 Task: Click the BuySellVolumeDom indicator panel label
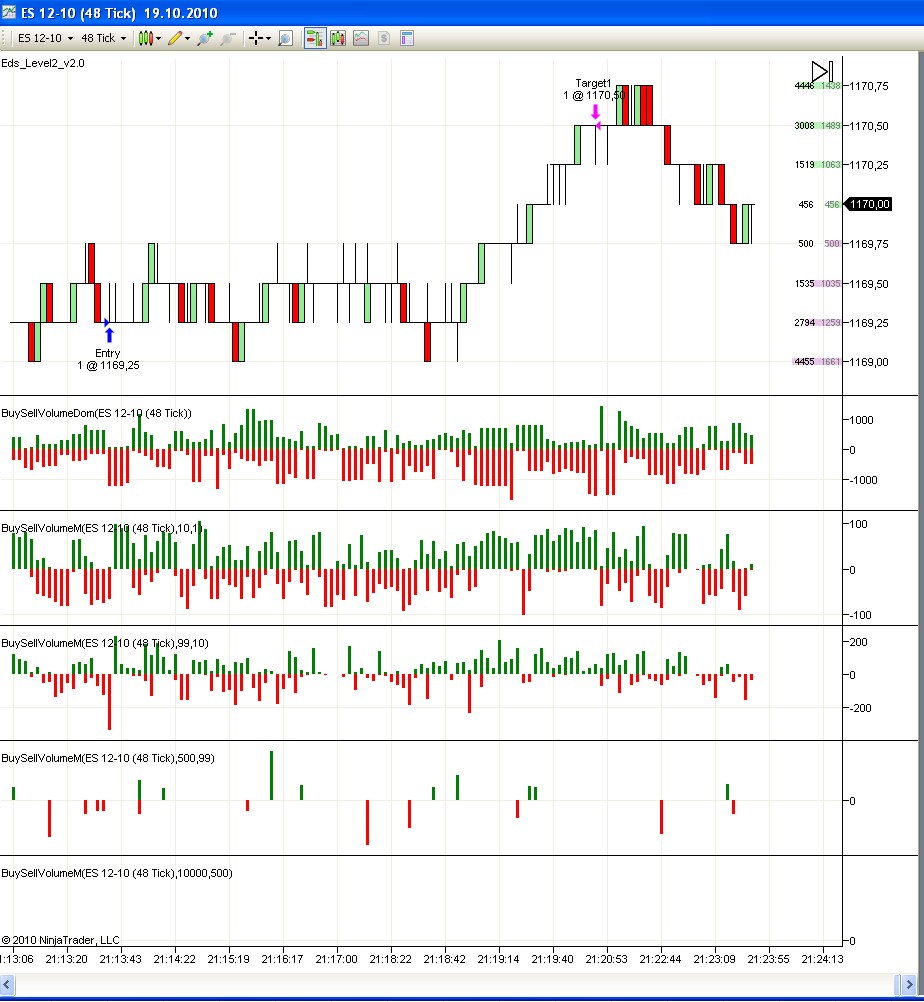[x=96, y=413]
